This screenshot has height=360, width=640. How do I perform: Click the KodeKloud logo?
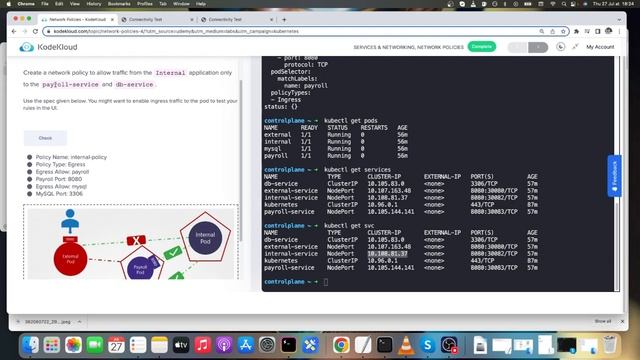coord(48,47)
